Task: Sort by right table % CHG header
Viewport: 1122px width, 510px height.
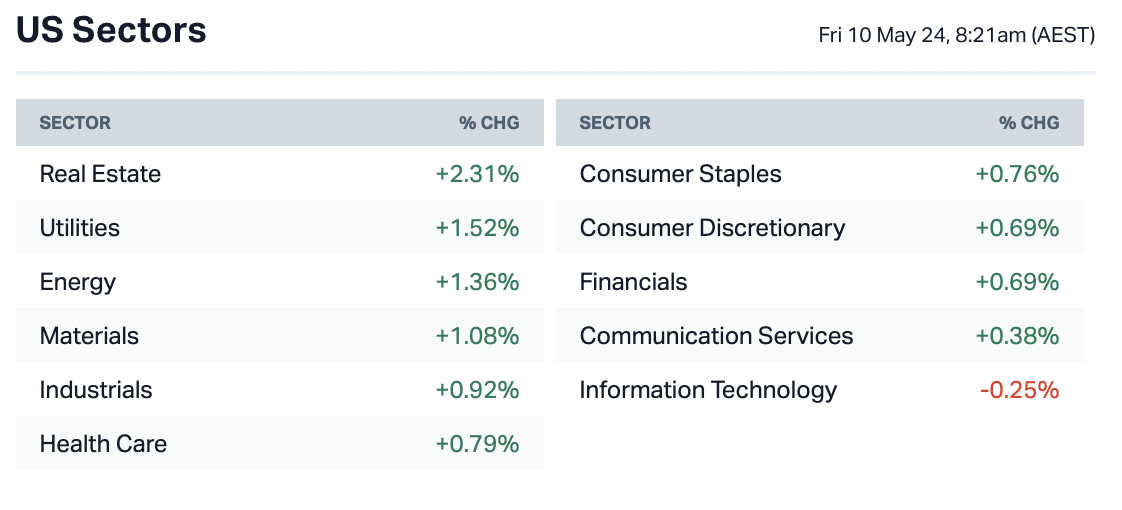Action: pyautogui.click(x=1029, y=123)
